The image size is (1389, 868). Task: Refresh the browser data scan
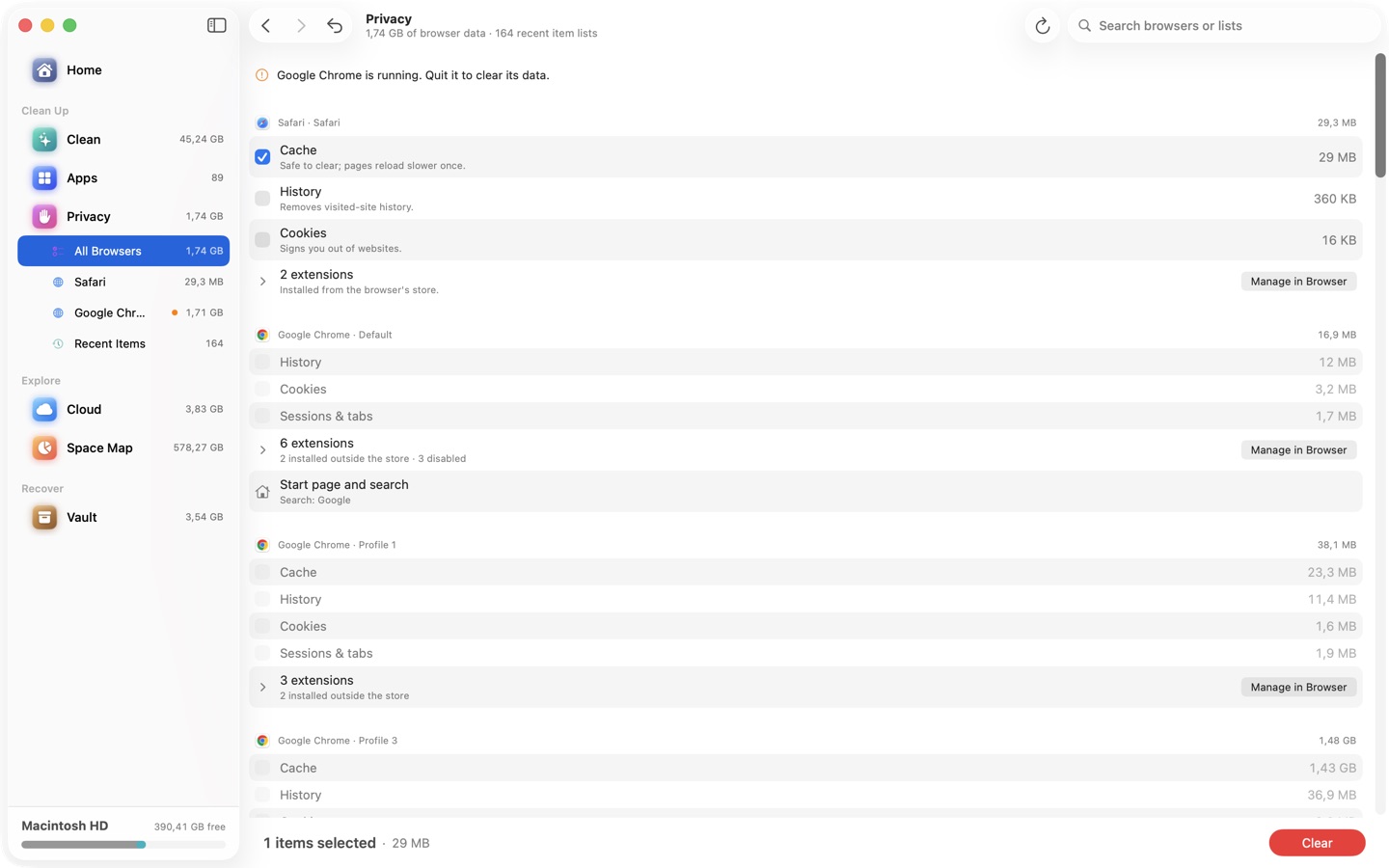[x=1042, y=26]
